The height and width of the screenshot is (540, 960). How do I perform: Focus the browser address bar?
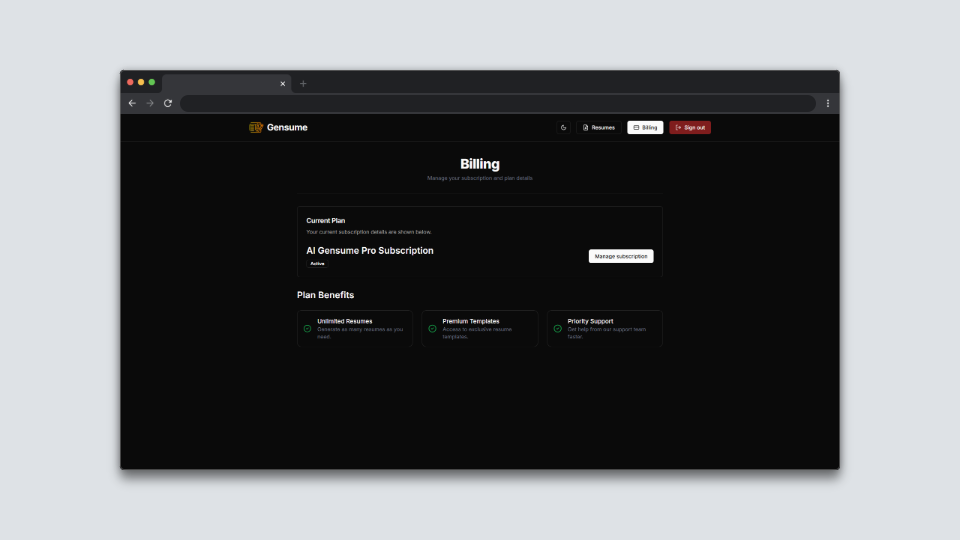pyautogui.click(x=498, y=103)
